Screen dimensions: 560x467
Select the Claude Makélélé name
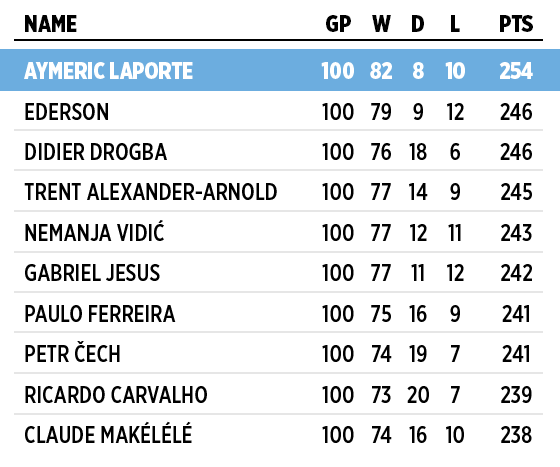click(x=108, y=433)
